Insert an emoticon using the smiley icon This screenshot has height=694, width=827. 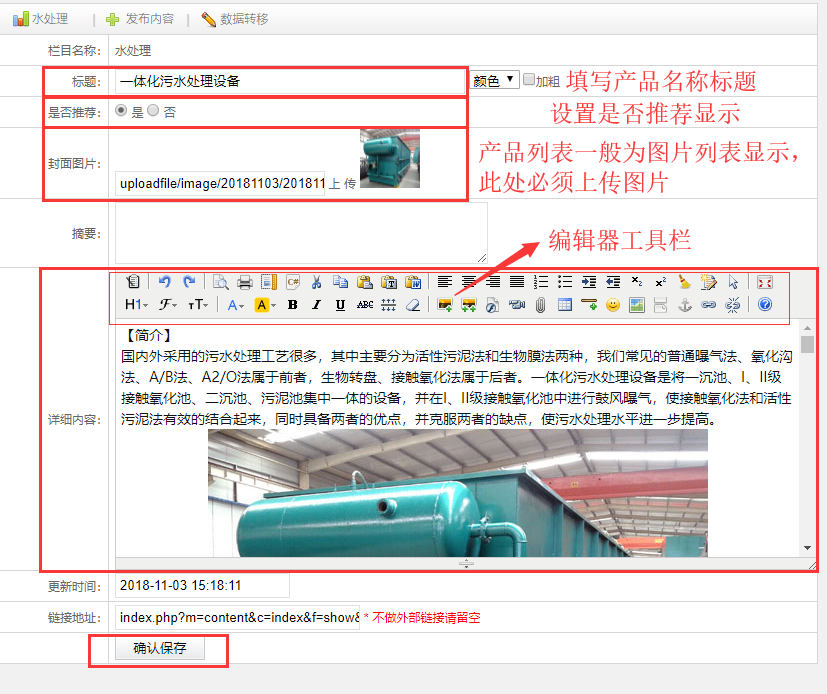point(613,305)
